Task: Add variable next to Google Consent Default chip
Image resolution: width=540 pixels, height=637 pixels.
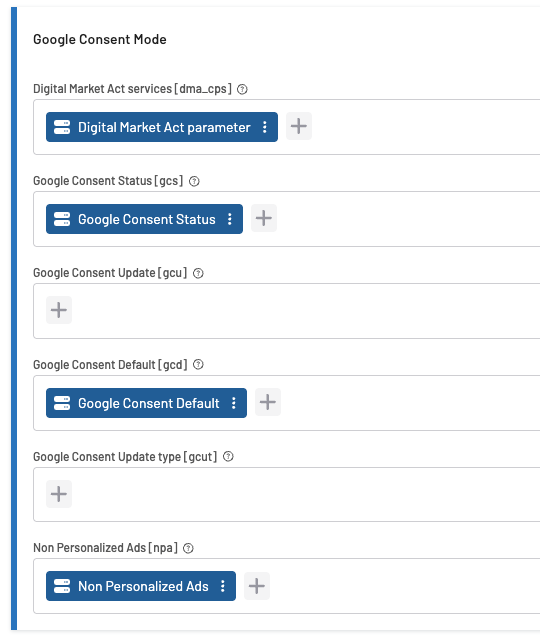Action: pos(268,402)
